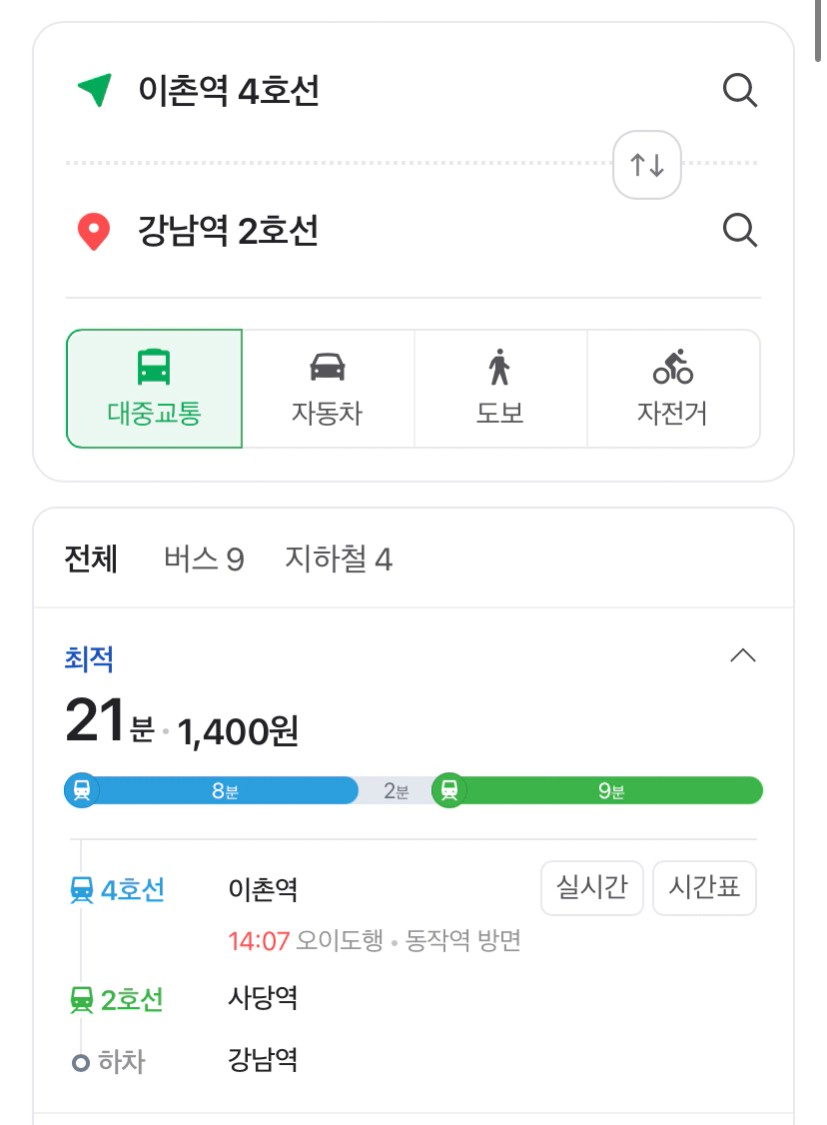
Task: Click the green current-location arrow icon
Action: tap(95, 90)
